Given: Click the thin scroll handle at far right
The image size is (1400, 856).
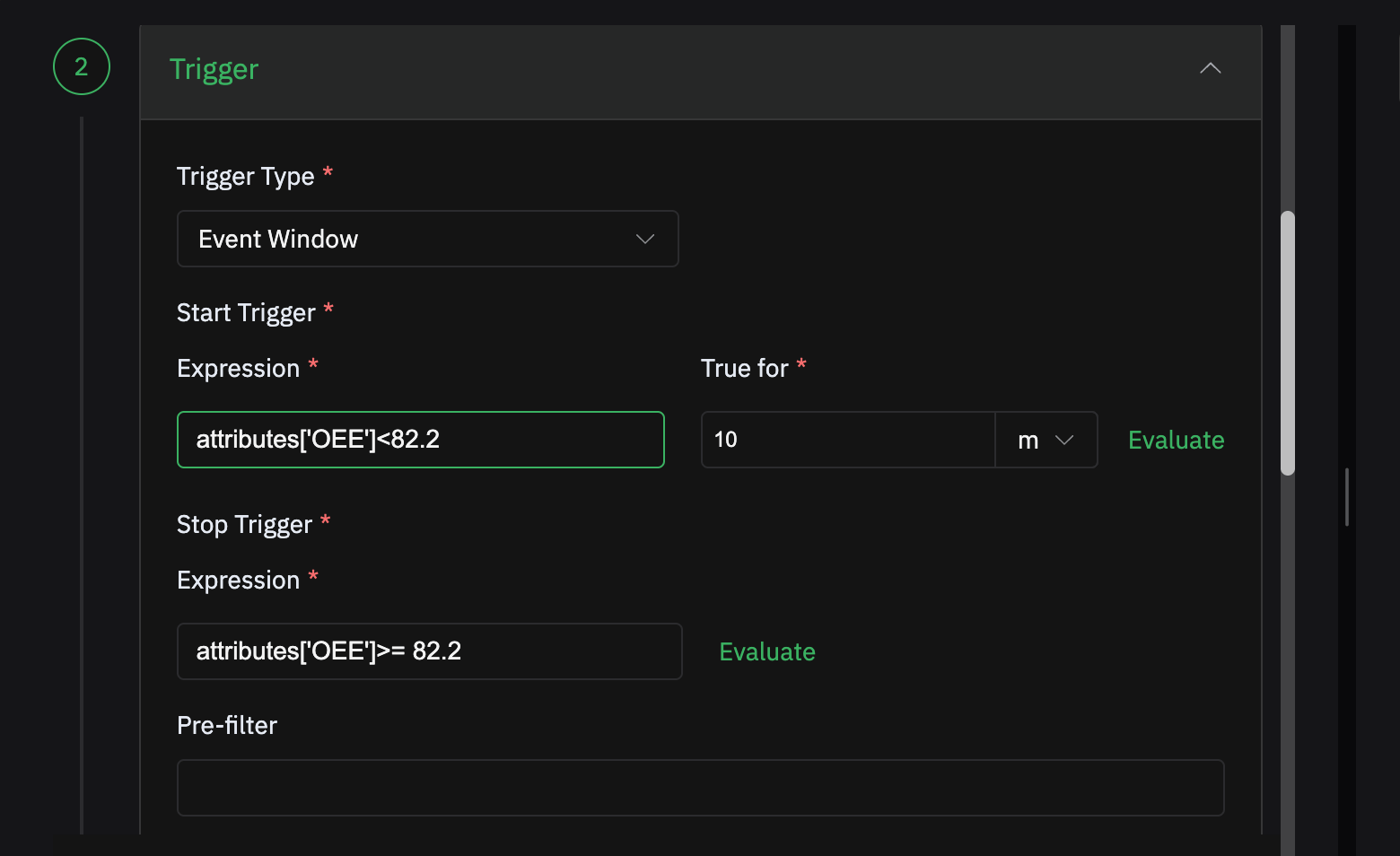Looking at the screenshot, I should click(1347, 496).
